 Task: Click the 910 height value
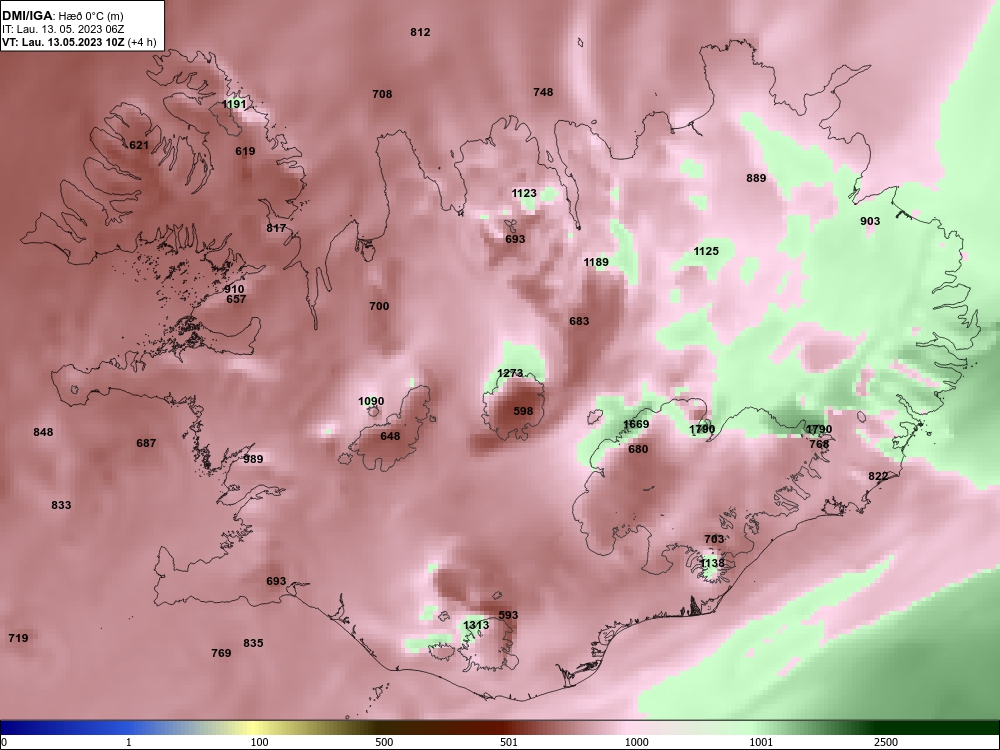[x=234, y=289]
